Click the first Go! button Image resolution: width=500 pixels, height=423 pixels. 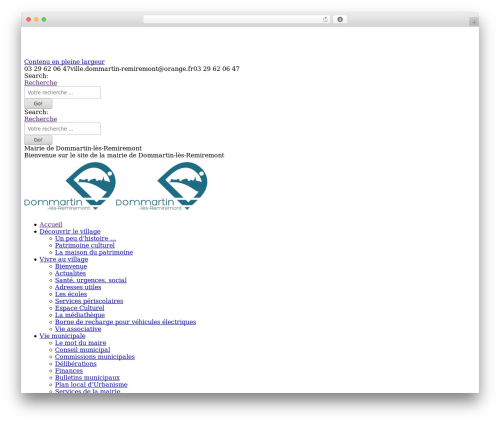coord(38,104)
